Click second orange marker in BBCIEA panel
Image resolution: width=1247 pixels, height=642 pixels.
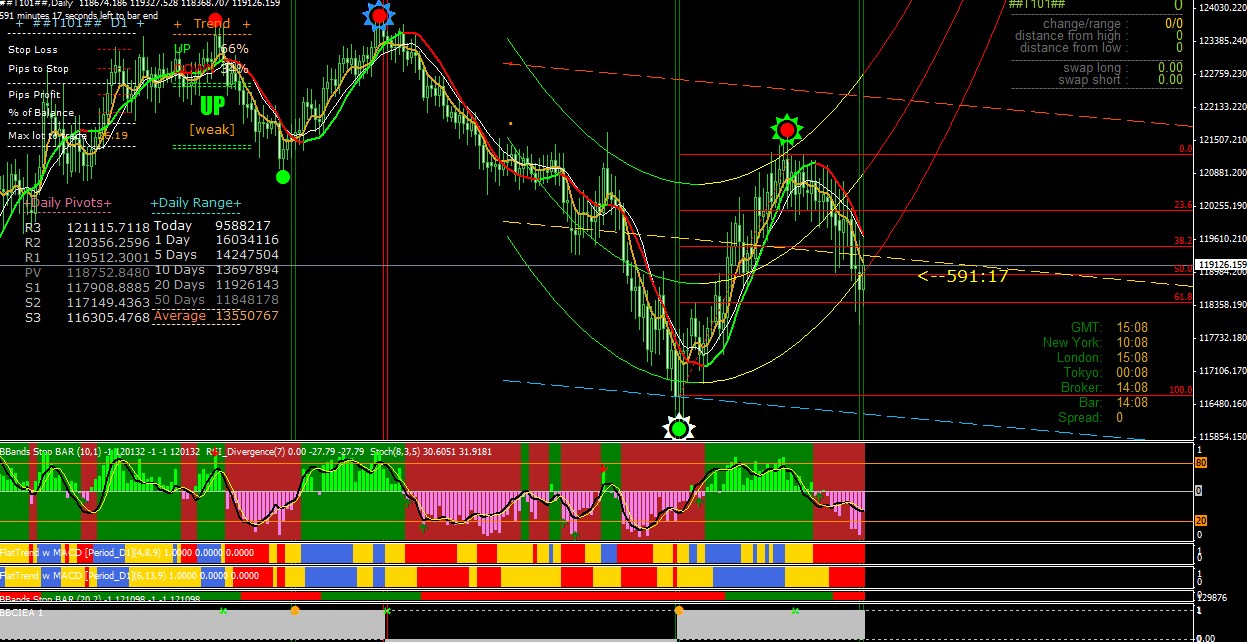tap(679, 609)
